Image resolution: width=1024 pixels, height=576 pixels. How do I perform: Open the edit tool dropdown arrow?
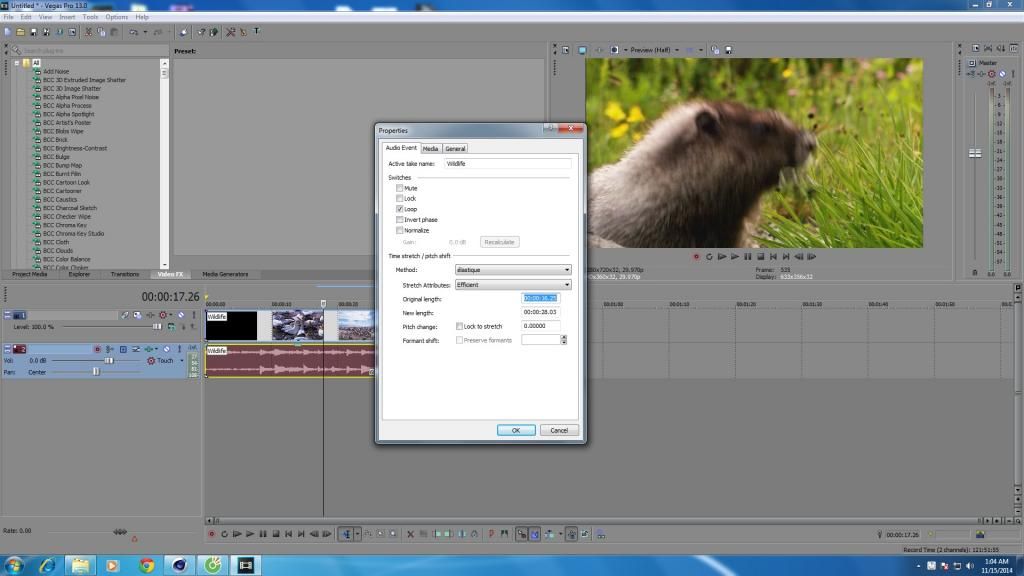click(x=357, y=534)
